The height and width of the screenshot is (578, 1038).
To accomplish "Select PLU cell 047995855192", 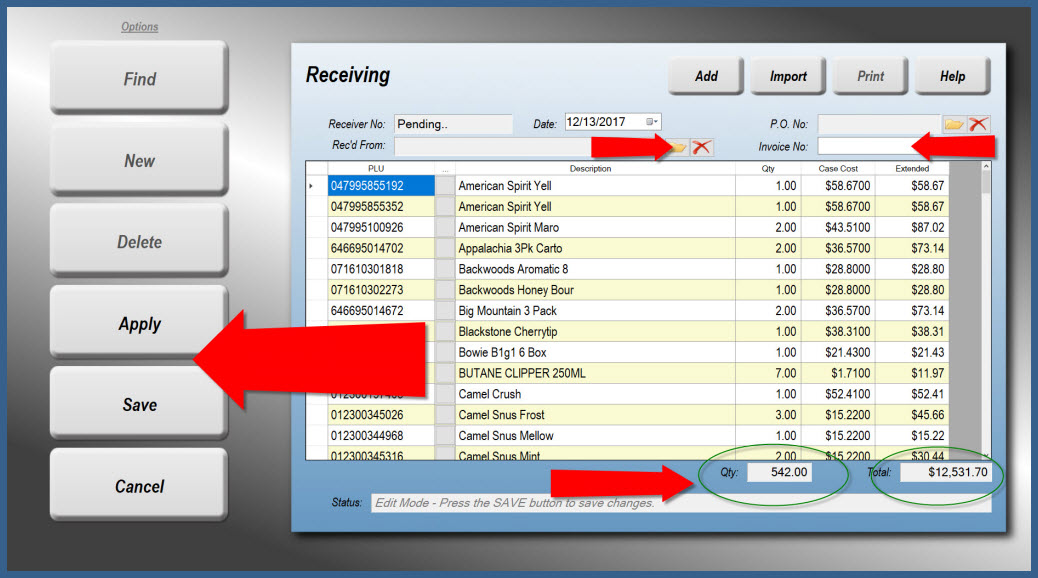I will pos(381,186).
